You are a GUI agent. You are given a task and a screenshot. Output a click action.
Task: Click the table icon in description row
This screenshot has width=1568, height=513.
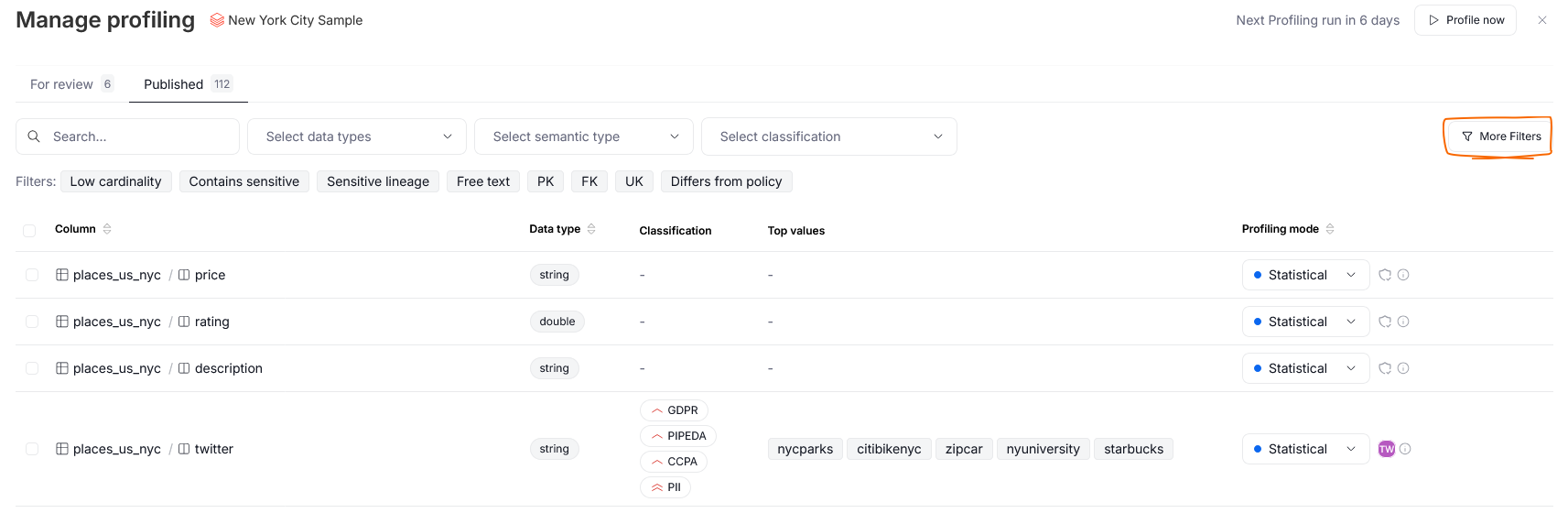(x=62, y=368)
